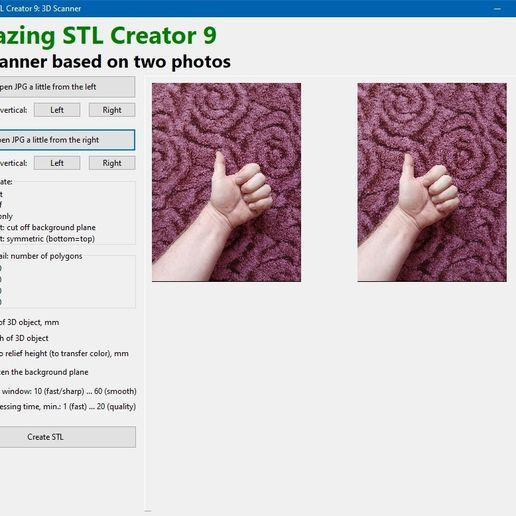This screenshot has height=516, width=516.
Task: Start conversion with the Create STL button
Action: click(x=68, y=437)
